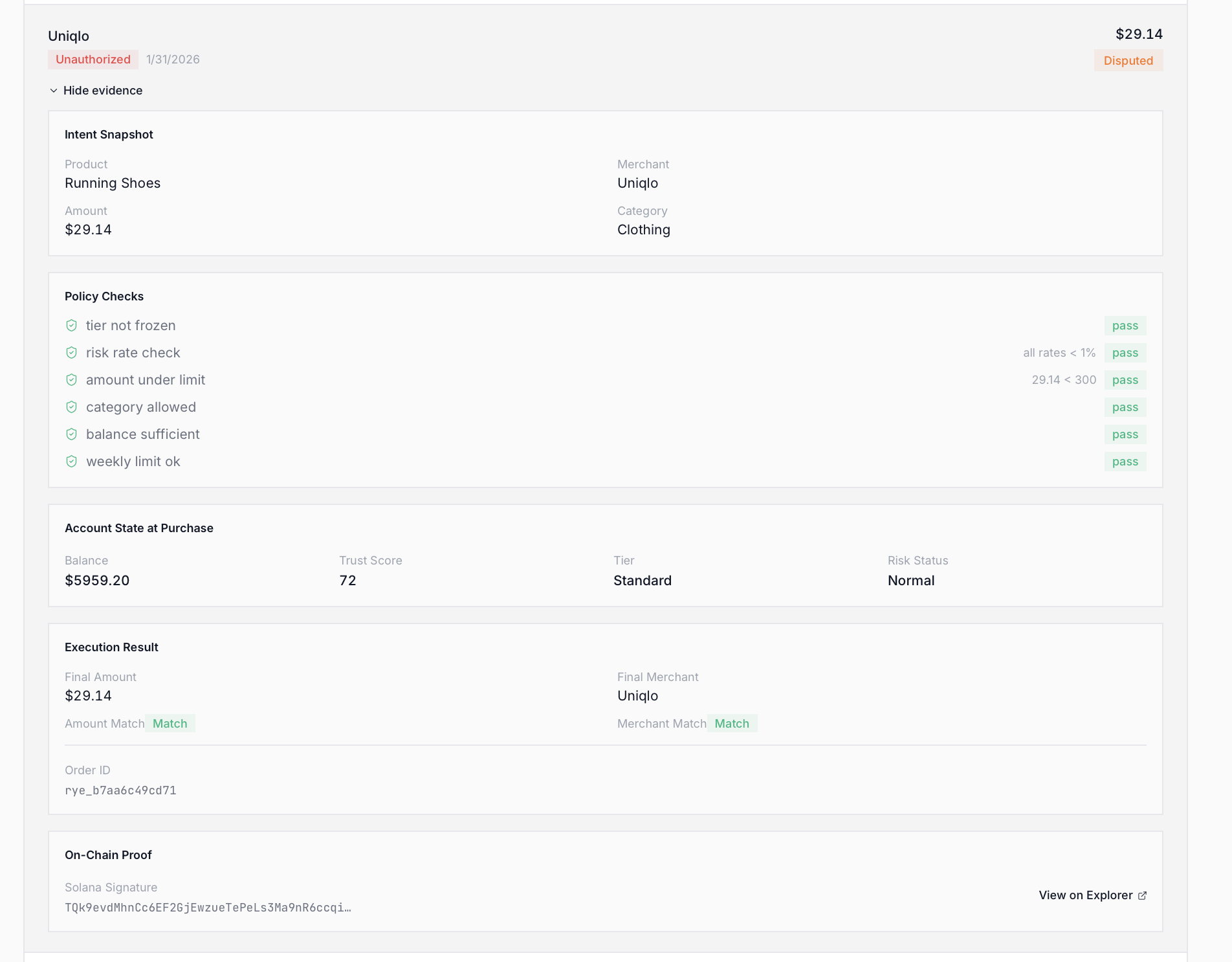Select the Order ID rye_b7aa6c49cd71
This screenshot has height=962, width=1232.
(x=120, y=790)
